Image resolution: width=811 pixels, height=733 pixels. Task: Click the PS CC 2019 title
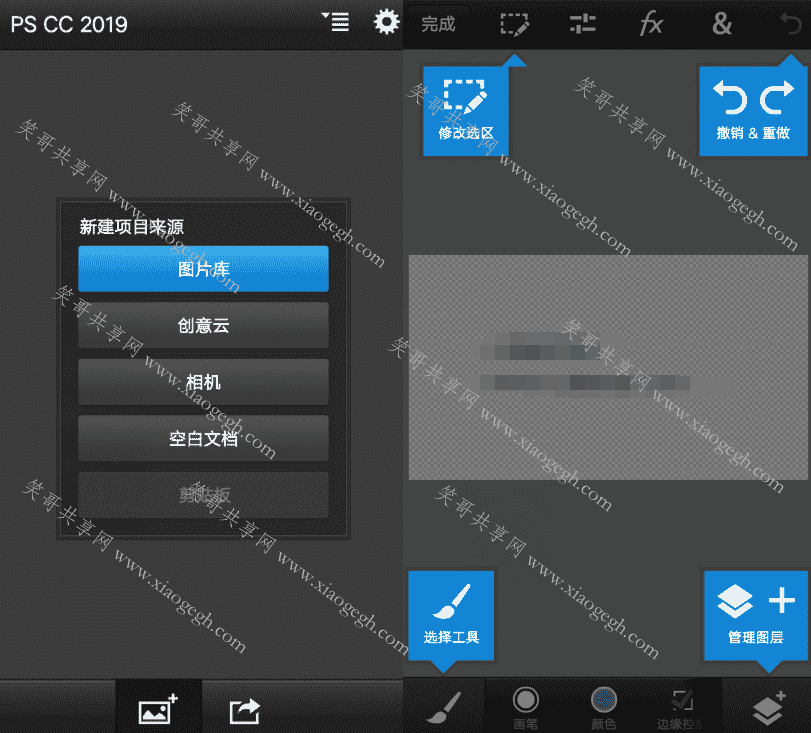click(69, 24)
